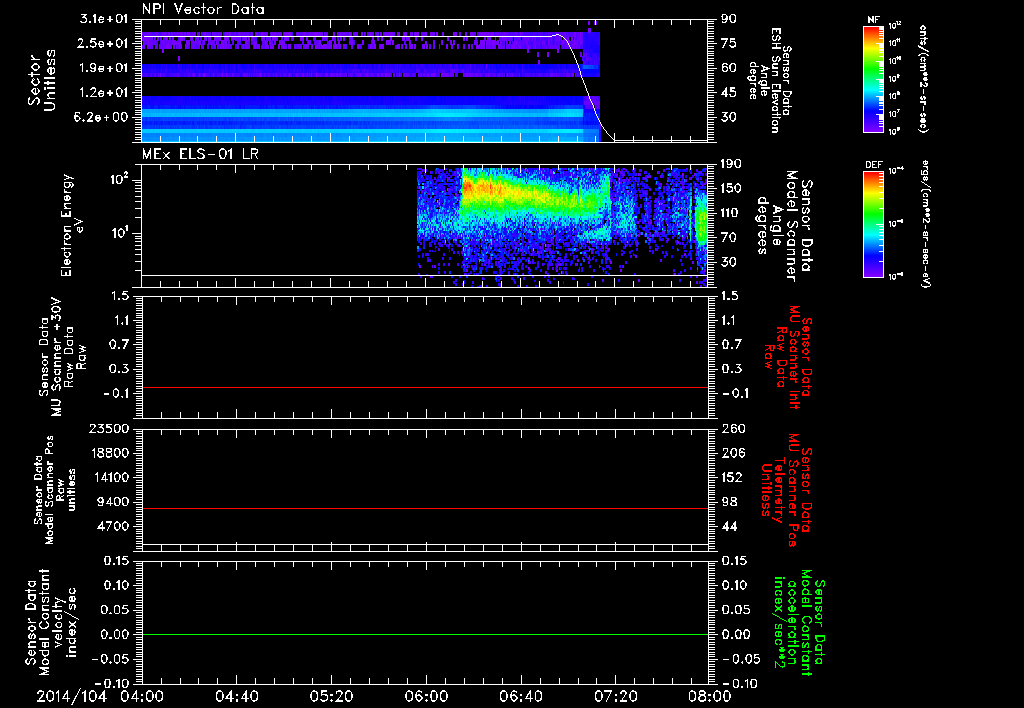Click the red 'MU Scanner Pos Telemetry' axis title
The image size is (1024, 708).
pos(786,490)
